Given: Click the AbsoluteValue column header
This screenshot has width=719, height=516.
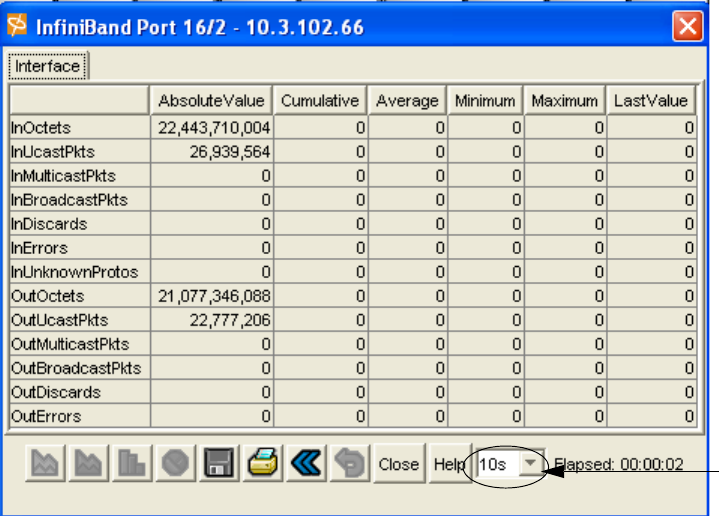Looking at the screenshot, I should (x=211, y=100).
